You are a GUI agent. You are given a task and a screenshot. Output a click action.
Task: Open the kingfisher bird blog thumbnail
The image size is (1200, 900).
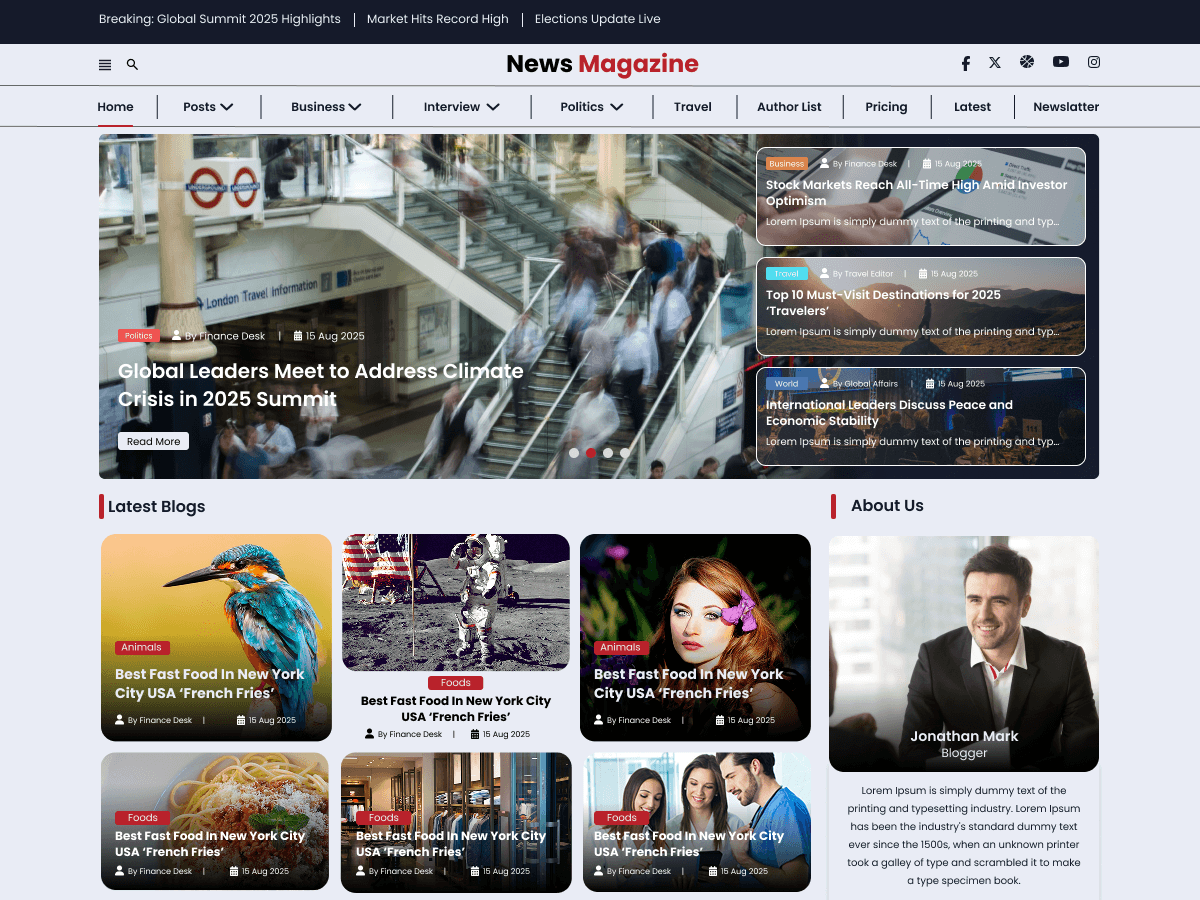tap(216, 637)
